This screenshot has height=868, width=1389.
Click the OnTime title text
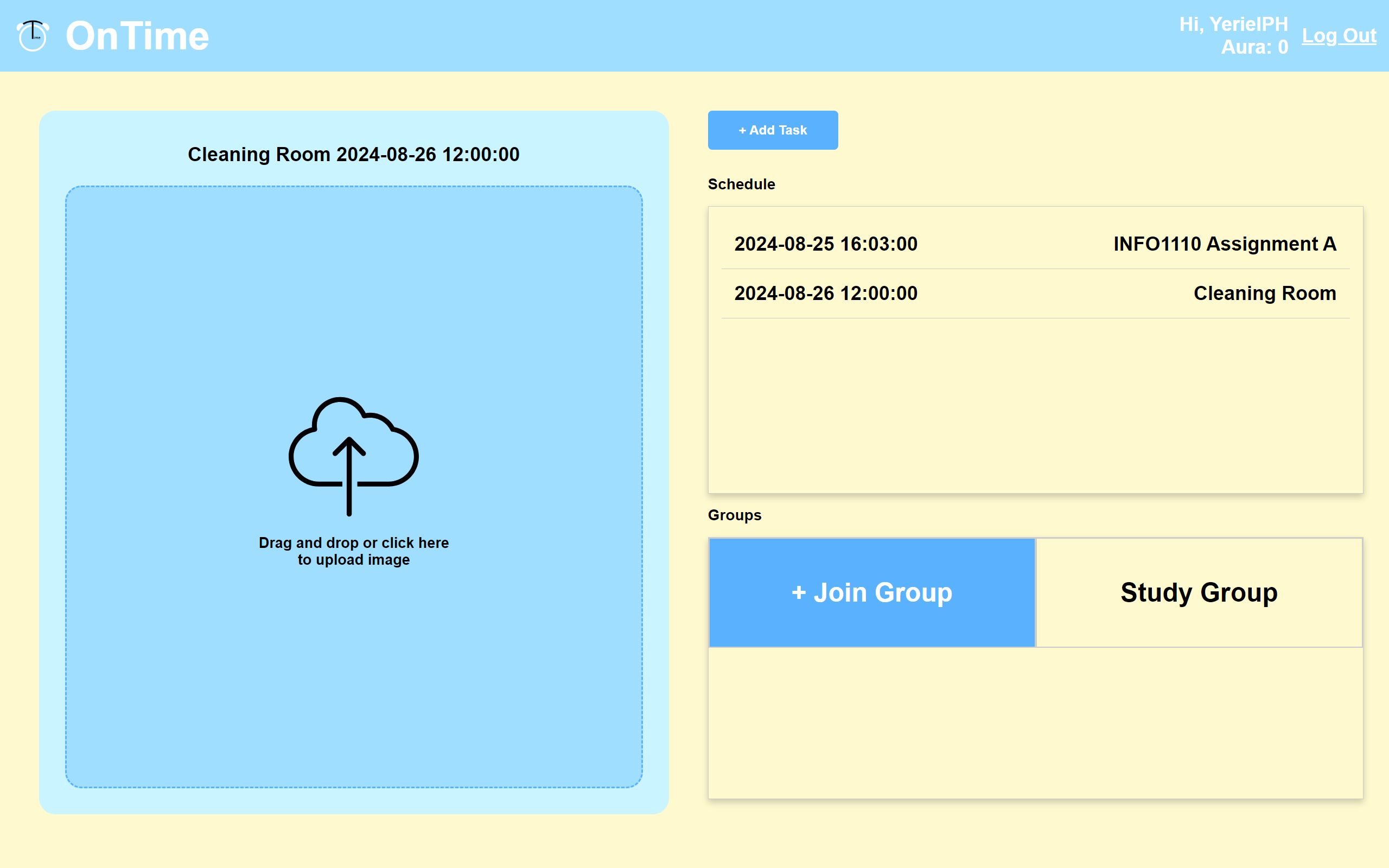137,36
